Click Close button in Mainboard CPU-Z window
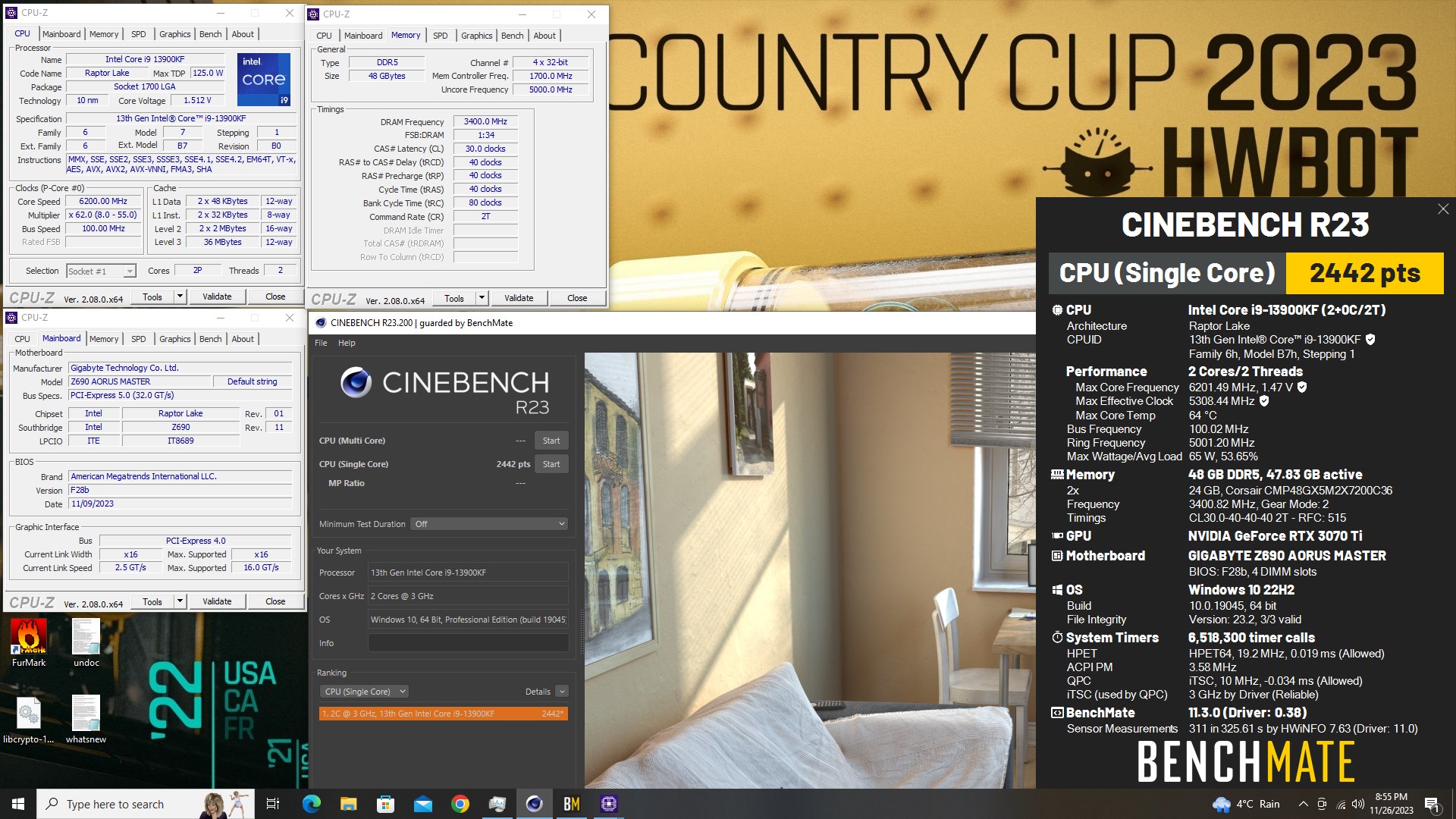This screenshot has height=819, width=1456. (x=275, y=601)
